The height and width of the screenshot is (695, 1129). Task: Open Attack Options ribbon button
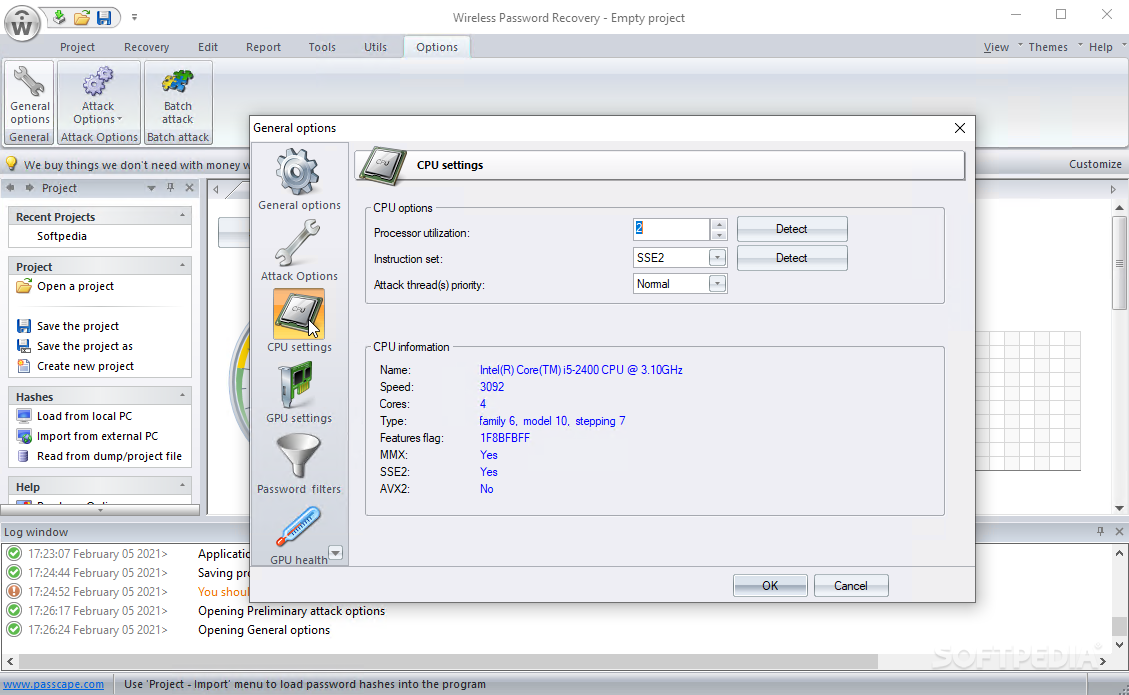99,96
